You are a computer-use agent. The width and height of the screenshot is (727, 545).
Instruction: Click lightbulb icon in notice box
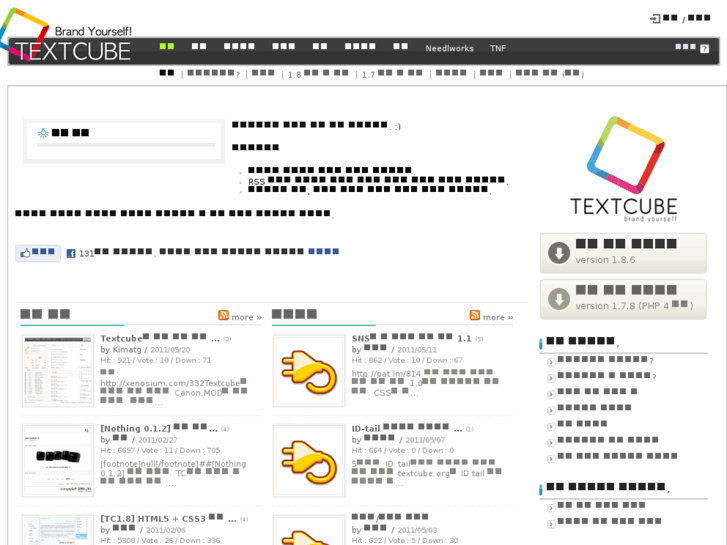point(43,133)
